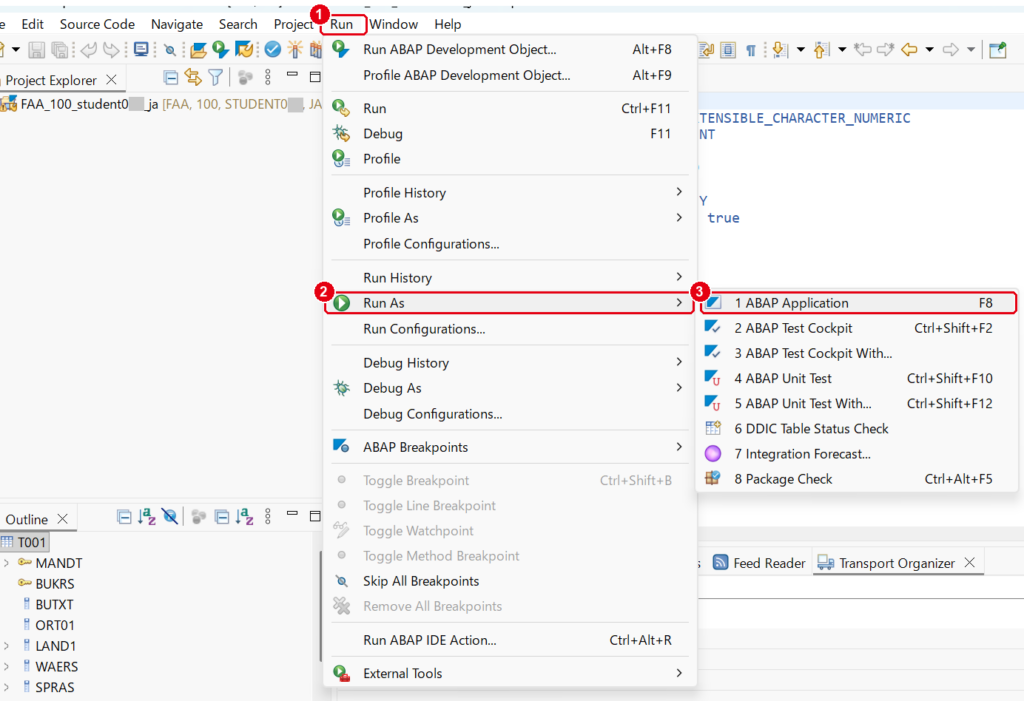Click the Save disk icon in toolbar
This screenshot has height=701, width=1024.
37,50
